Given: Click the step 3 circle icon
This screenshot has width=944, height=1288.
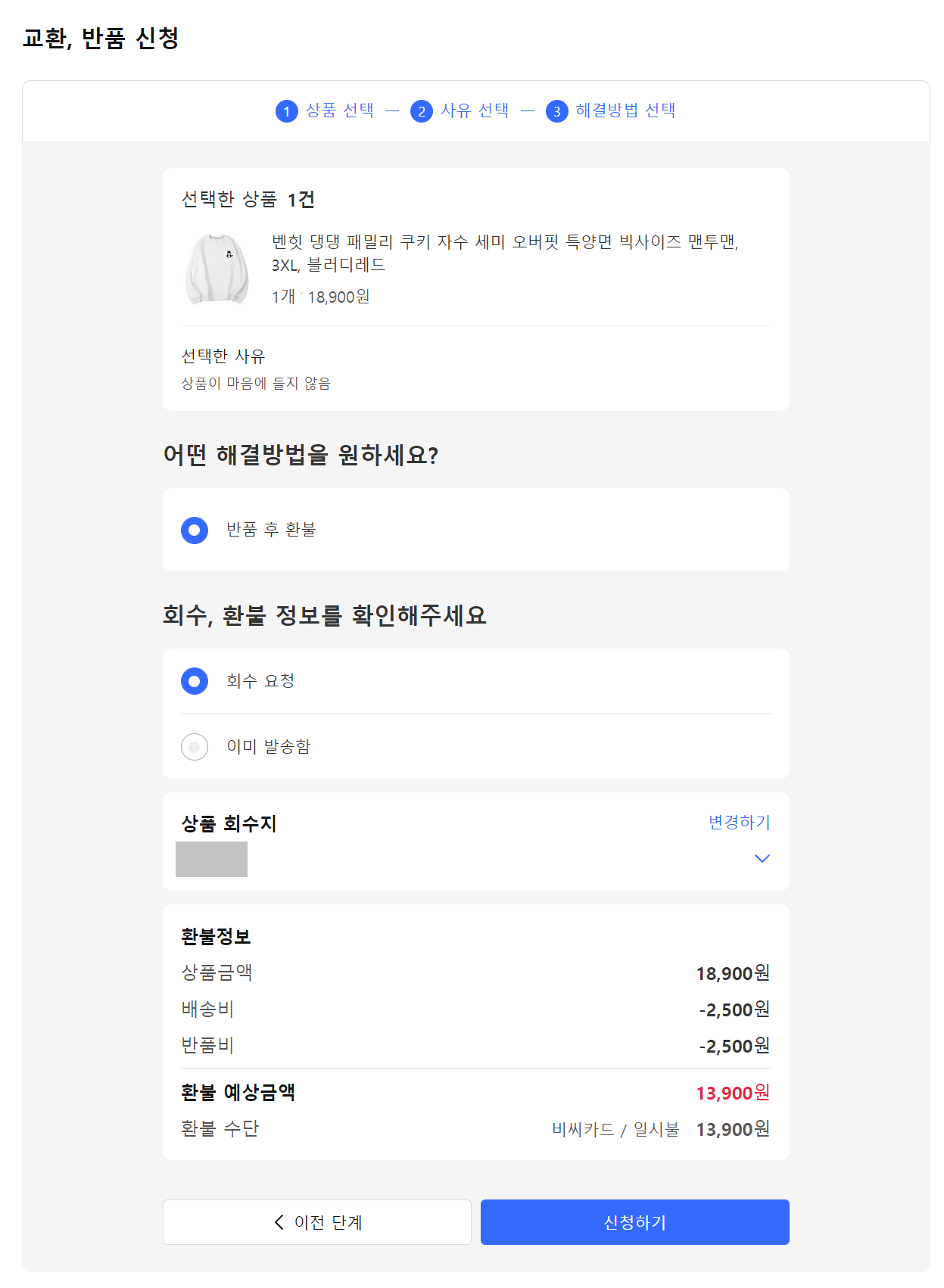Looking at the screenshot, I should click(x=556, y=111).
